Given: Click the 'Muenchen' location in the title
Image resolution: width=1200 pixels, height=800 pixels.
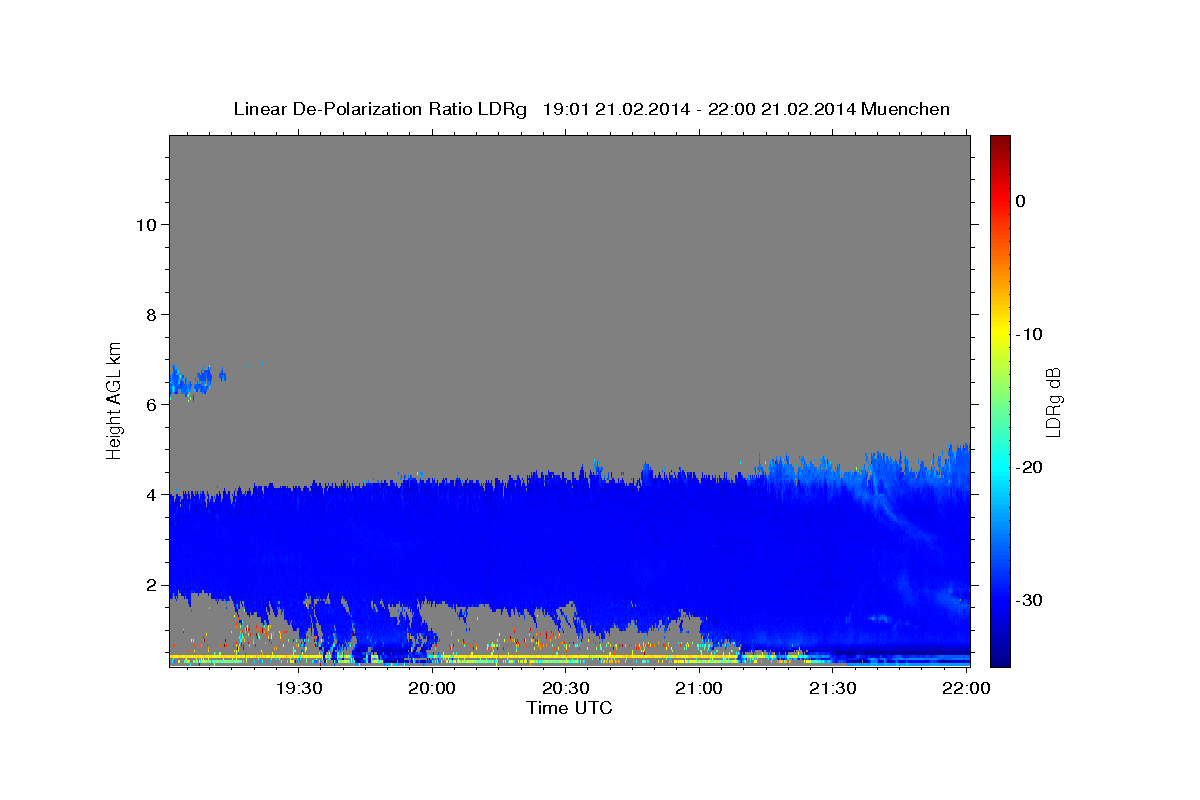Looking at the screenshot, I should [905, 109].
